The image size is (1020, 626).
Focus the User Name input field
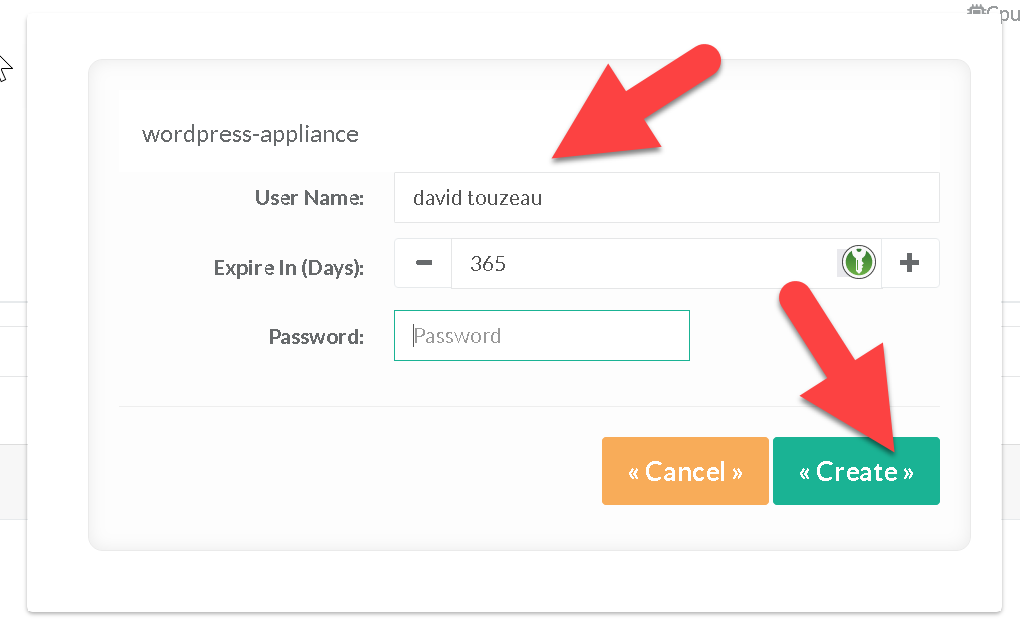click(x=666, y=198)
